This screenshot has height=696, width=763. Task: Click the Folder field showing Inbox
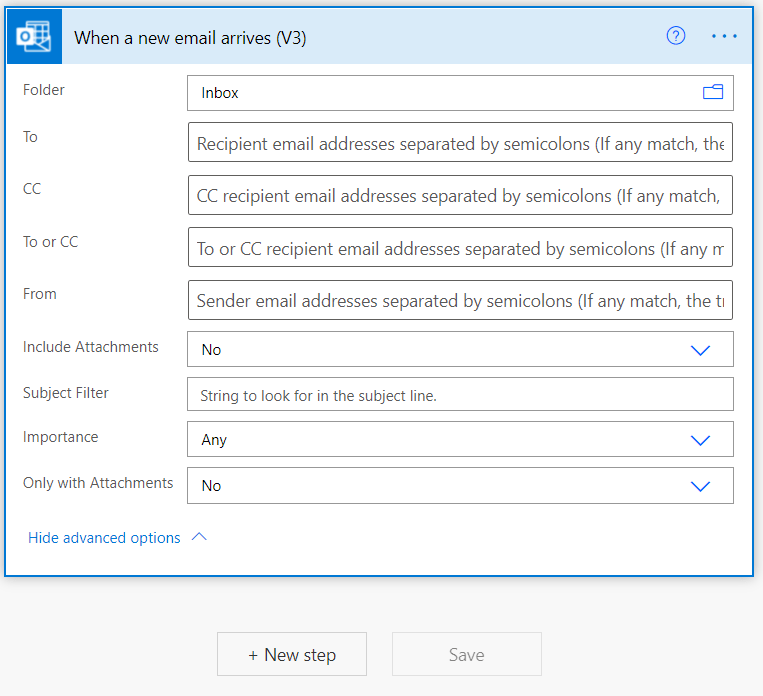(x=440, y=93)
